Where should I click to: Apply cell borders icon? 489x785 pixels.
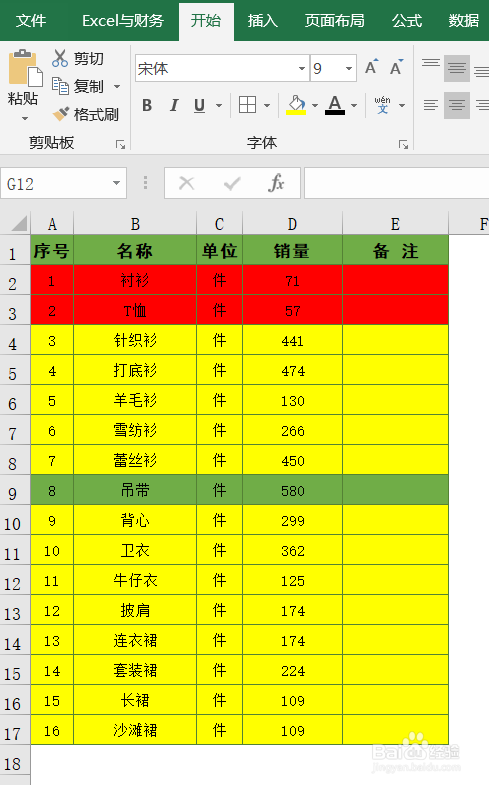(247, 105)
